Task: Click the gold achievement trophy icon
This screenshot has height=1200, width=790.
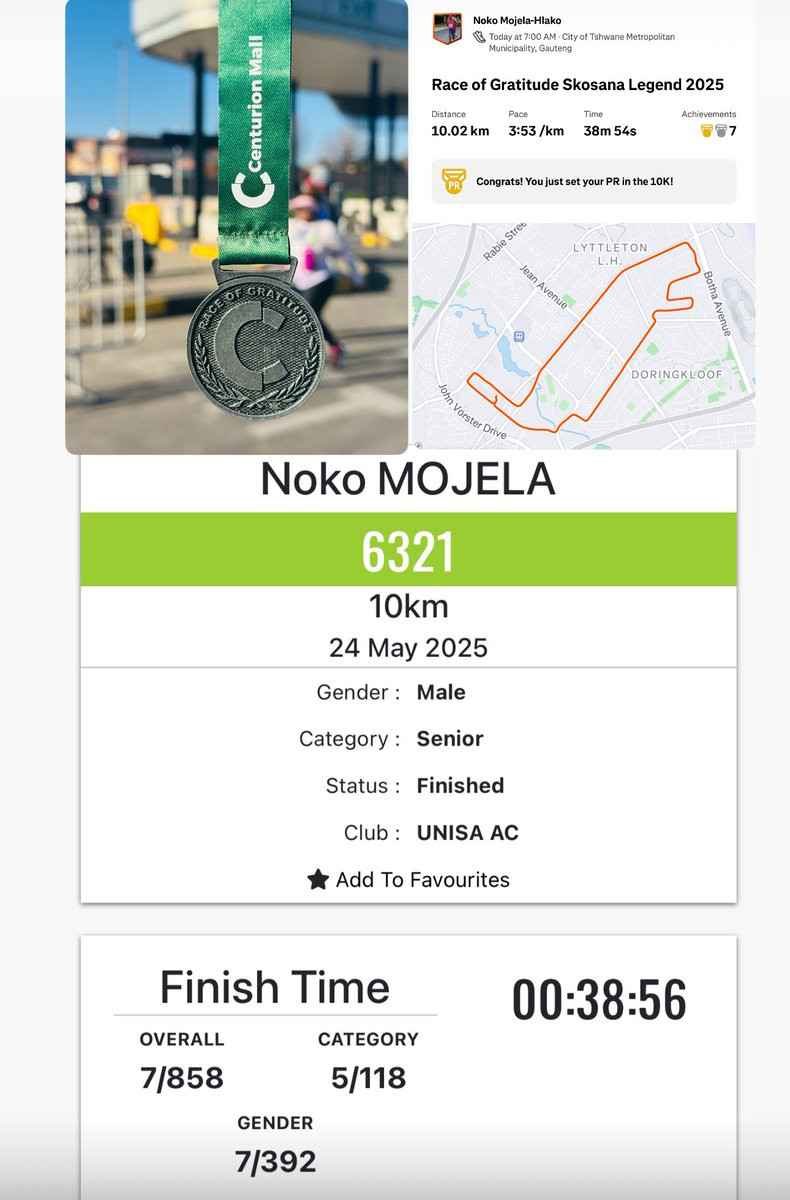Action: click(x=707, y=131)
